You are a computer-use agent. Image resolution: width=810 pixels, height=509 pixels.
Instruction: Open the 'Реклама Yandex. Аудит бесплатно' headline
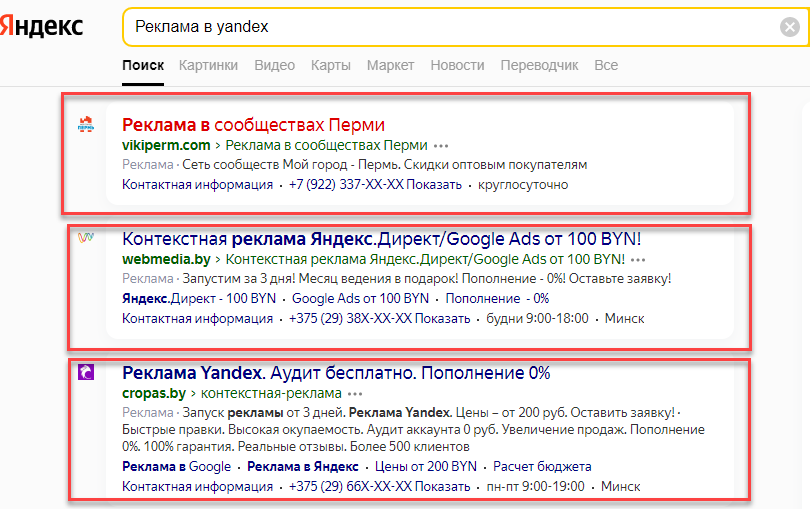(x=336, y=373)
